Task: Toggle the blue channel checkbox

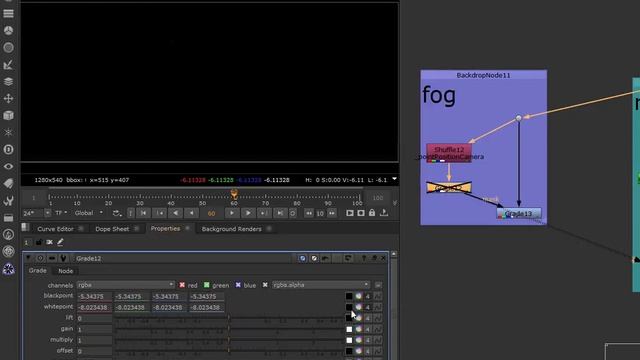Action: 238,285
